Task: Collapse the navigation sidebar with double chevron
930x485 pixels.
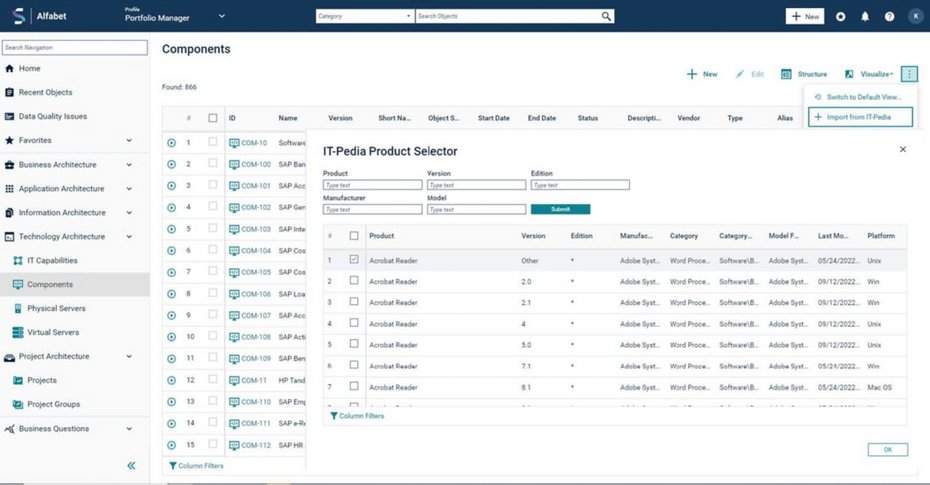Action: [131, 465]
